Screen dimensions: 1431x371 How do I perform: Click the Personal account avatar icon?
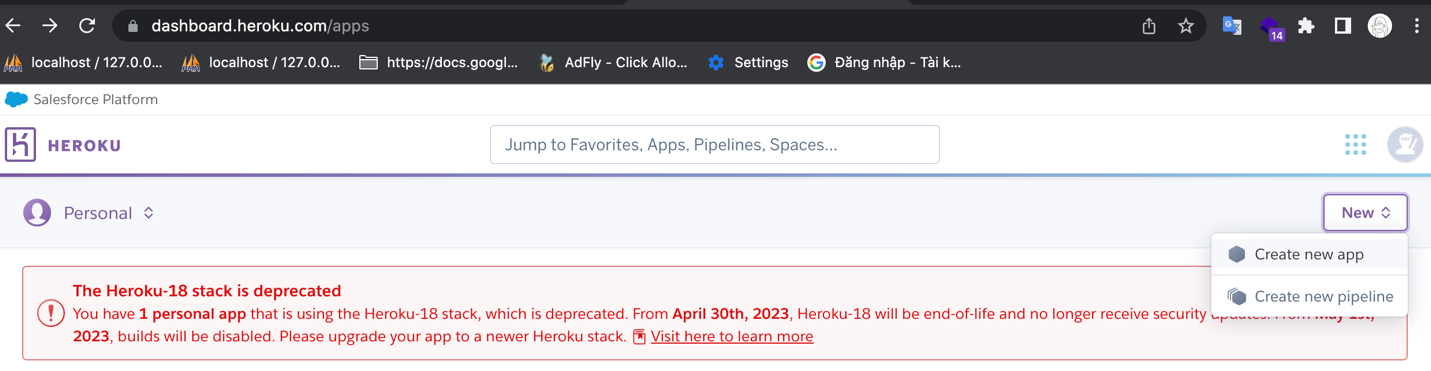click(x=37, y=213)
